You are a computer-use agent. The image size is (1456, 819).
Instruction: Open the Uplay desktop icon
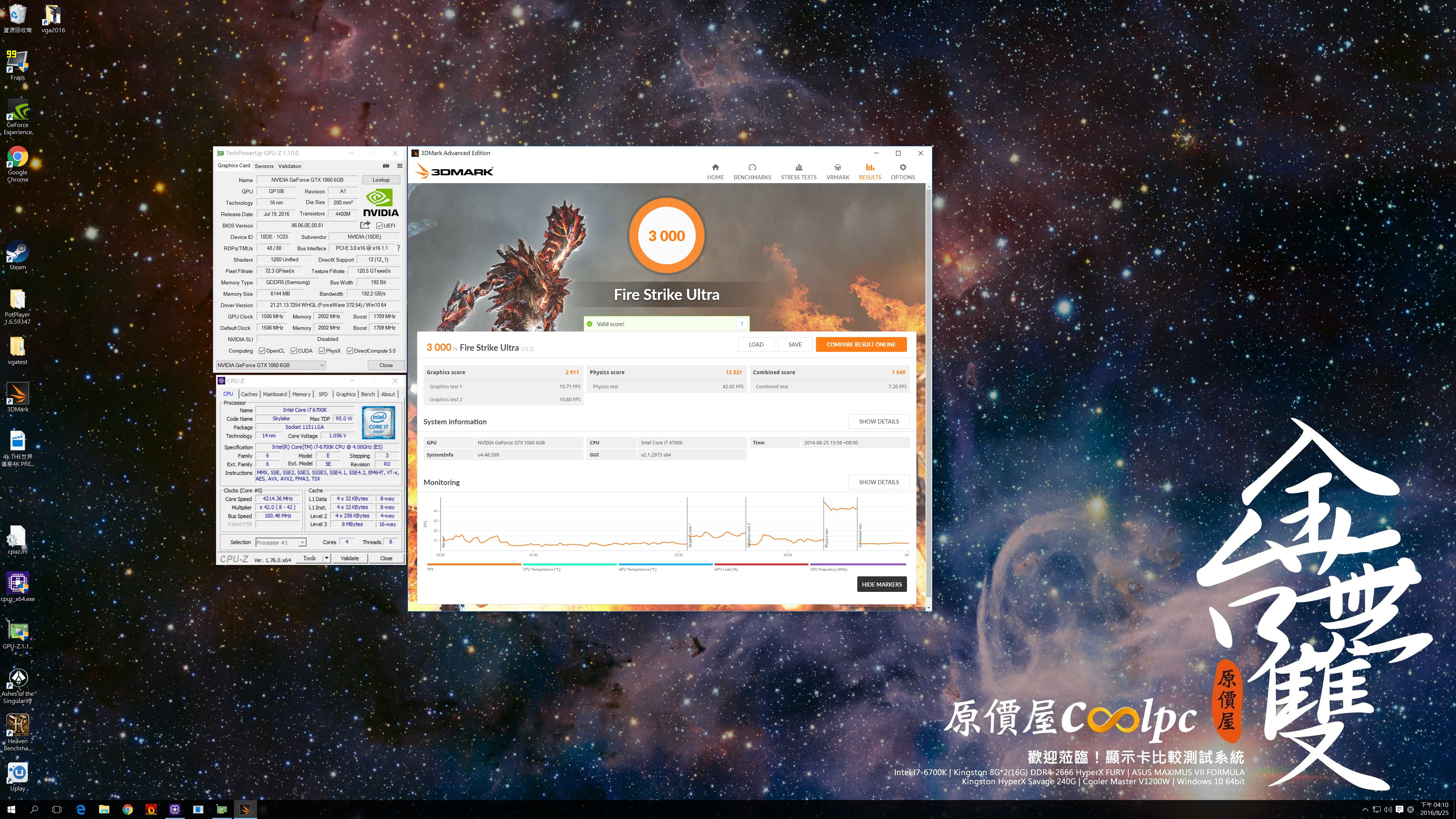(x=17, y=777)
